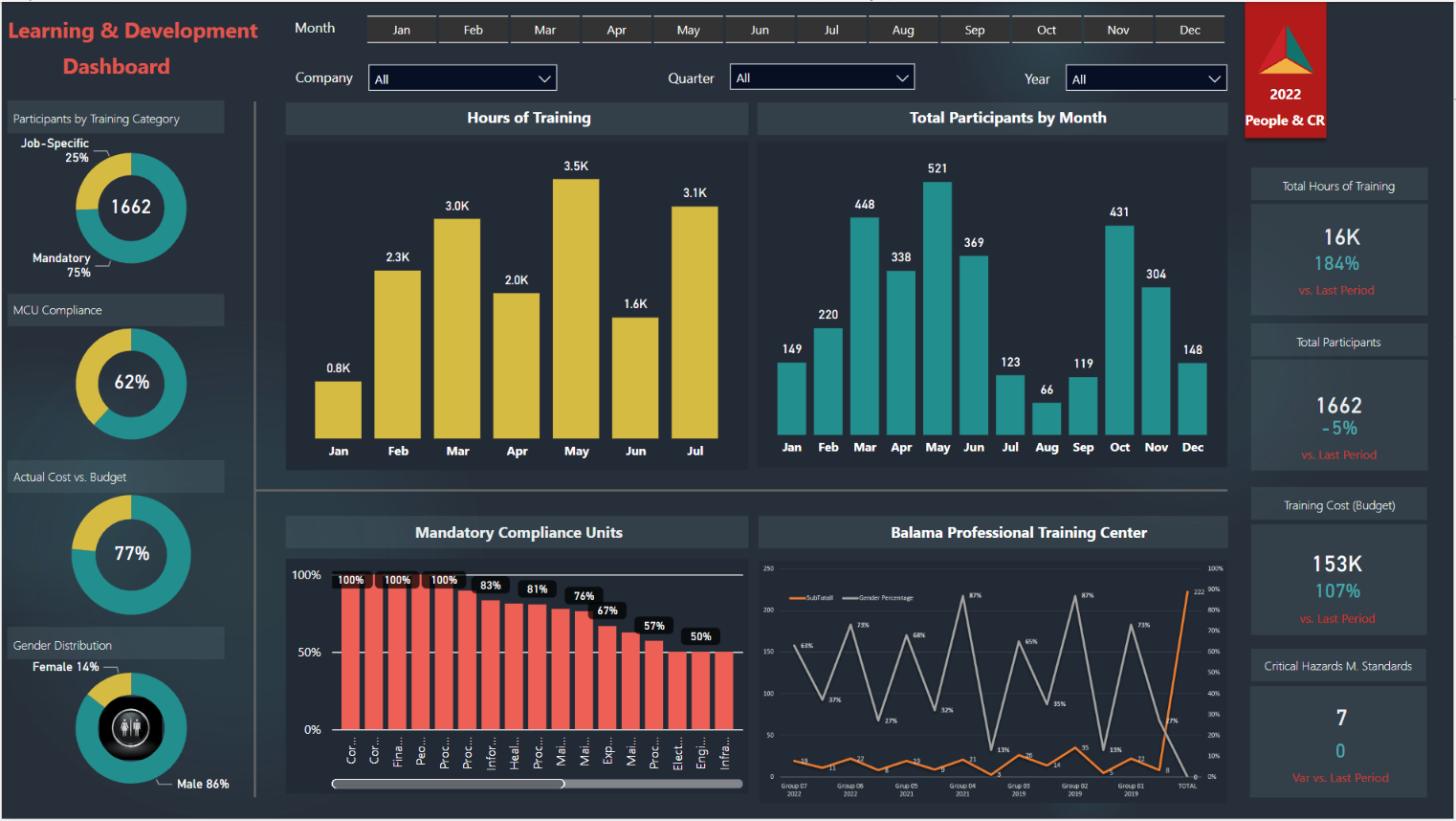
Task: Open the Year dropdown selector
Action: coord(1145,78)
